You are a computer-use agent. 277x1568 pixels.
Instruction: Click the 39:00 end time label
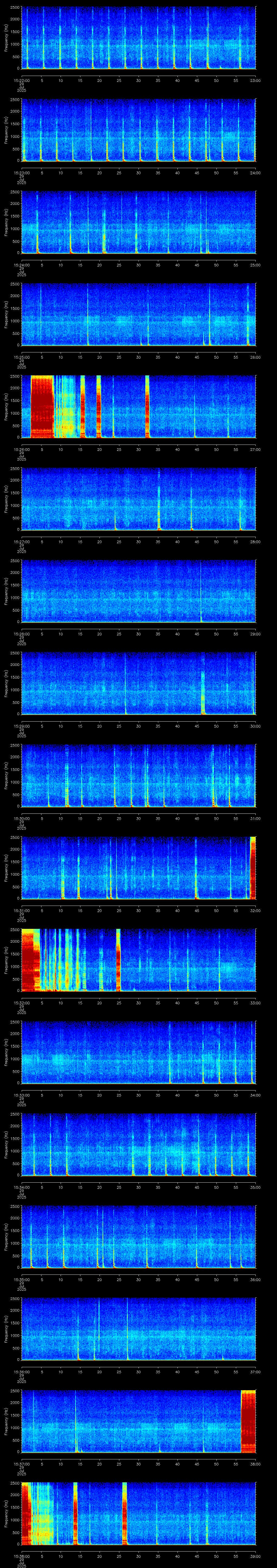point(255,1556)
